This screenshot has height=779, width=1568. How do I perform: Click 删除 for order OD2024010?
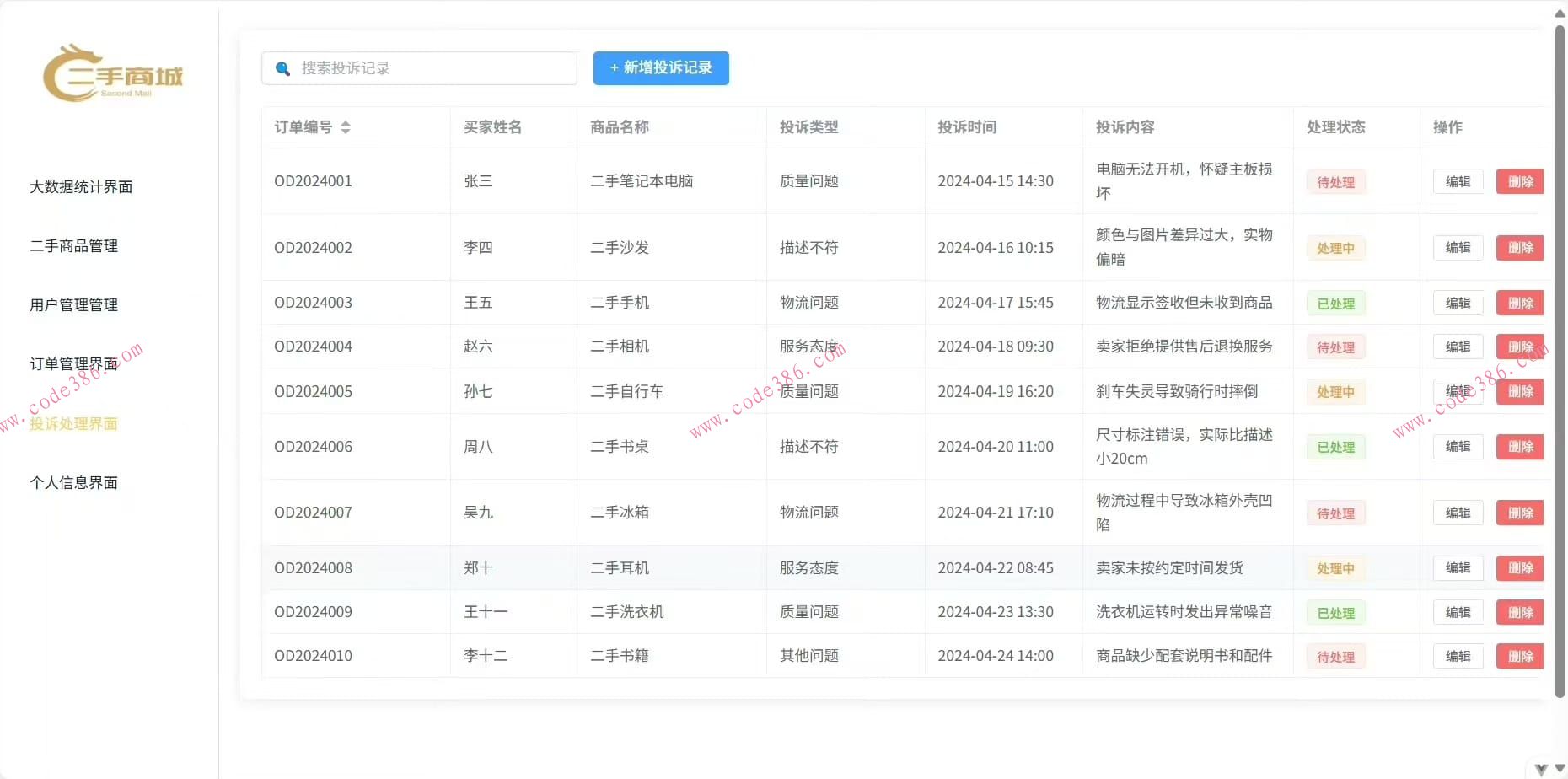[x=1519, y=655]
